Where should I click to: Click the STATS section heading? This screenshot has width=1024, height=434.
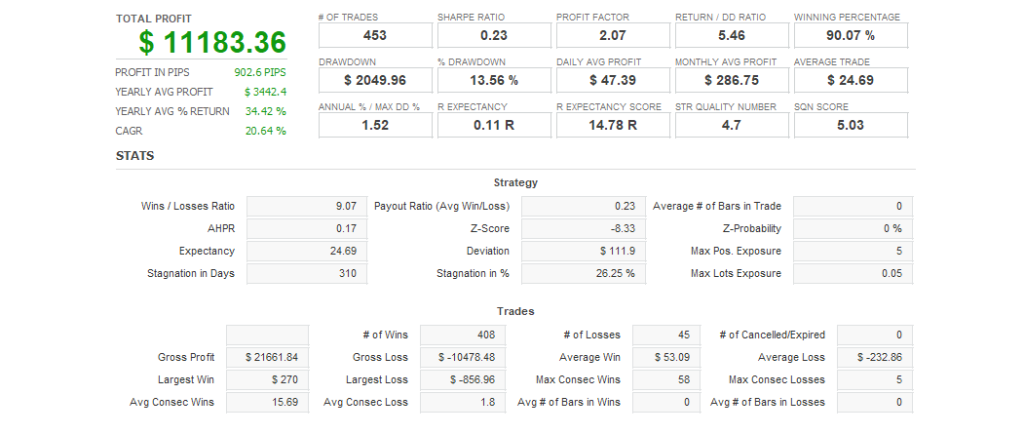click(134, 156)
